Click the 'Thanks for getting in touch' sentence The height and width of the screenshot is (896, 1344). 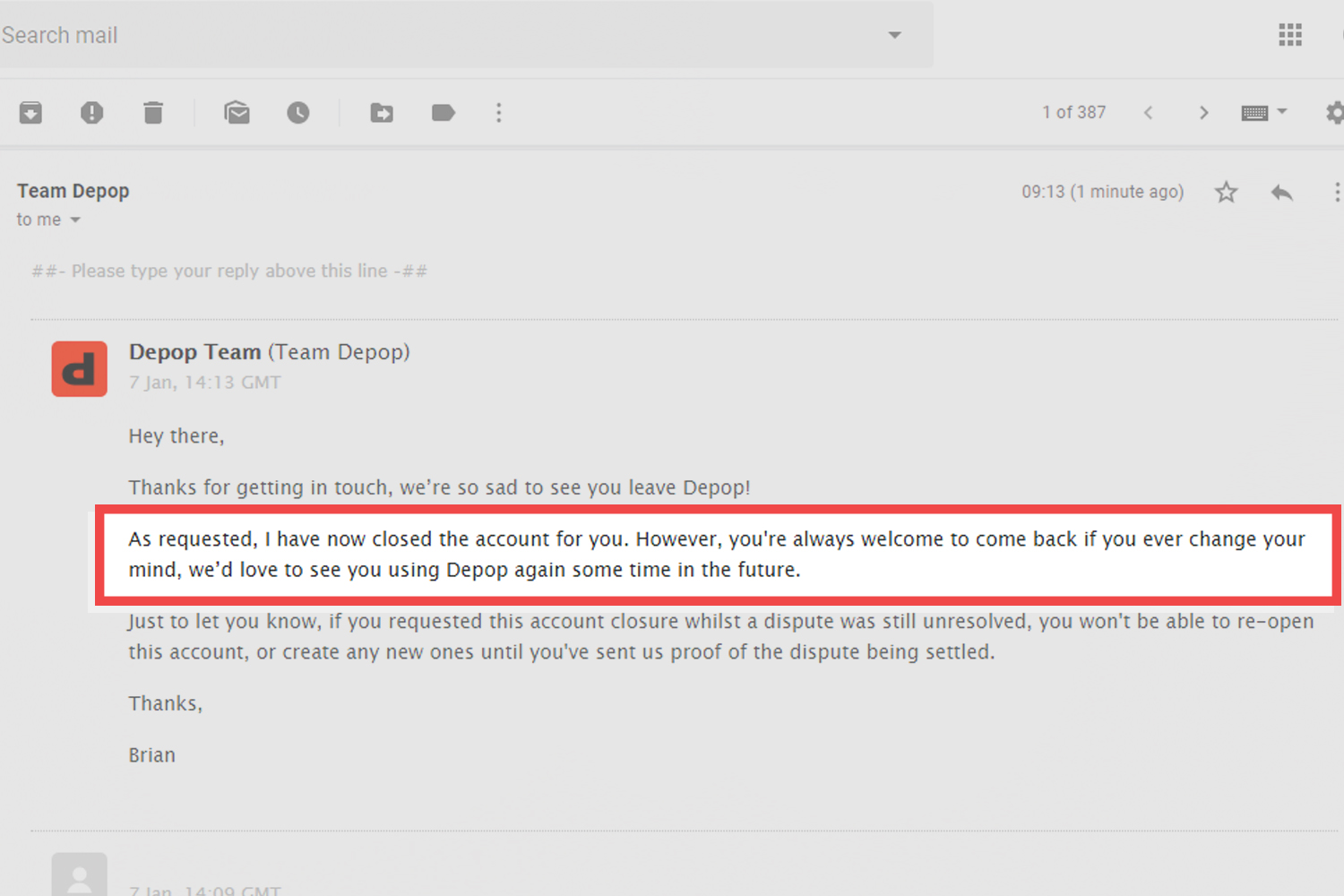pos(440,487)
